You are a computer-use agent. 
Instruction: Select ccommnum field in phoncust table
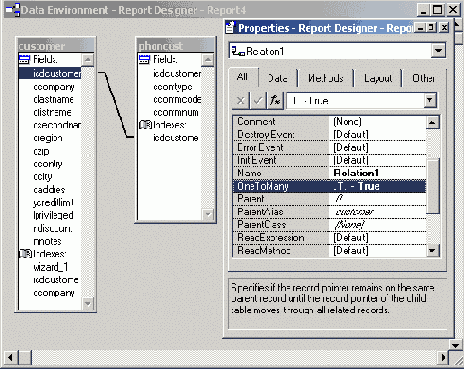pyautogui.click(x=176, y=112)
